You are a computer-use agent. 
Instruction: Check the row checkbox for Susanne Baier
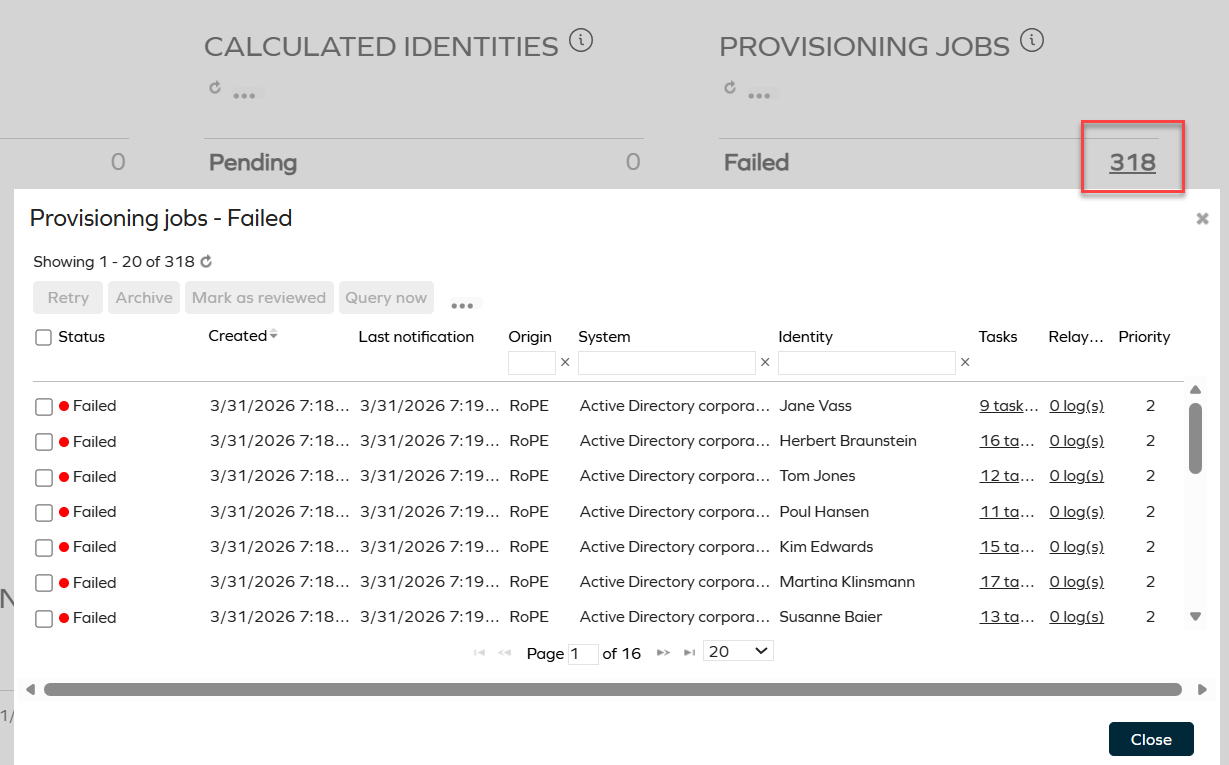[x=43, y=617]
